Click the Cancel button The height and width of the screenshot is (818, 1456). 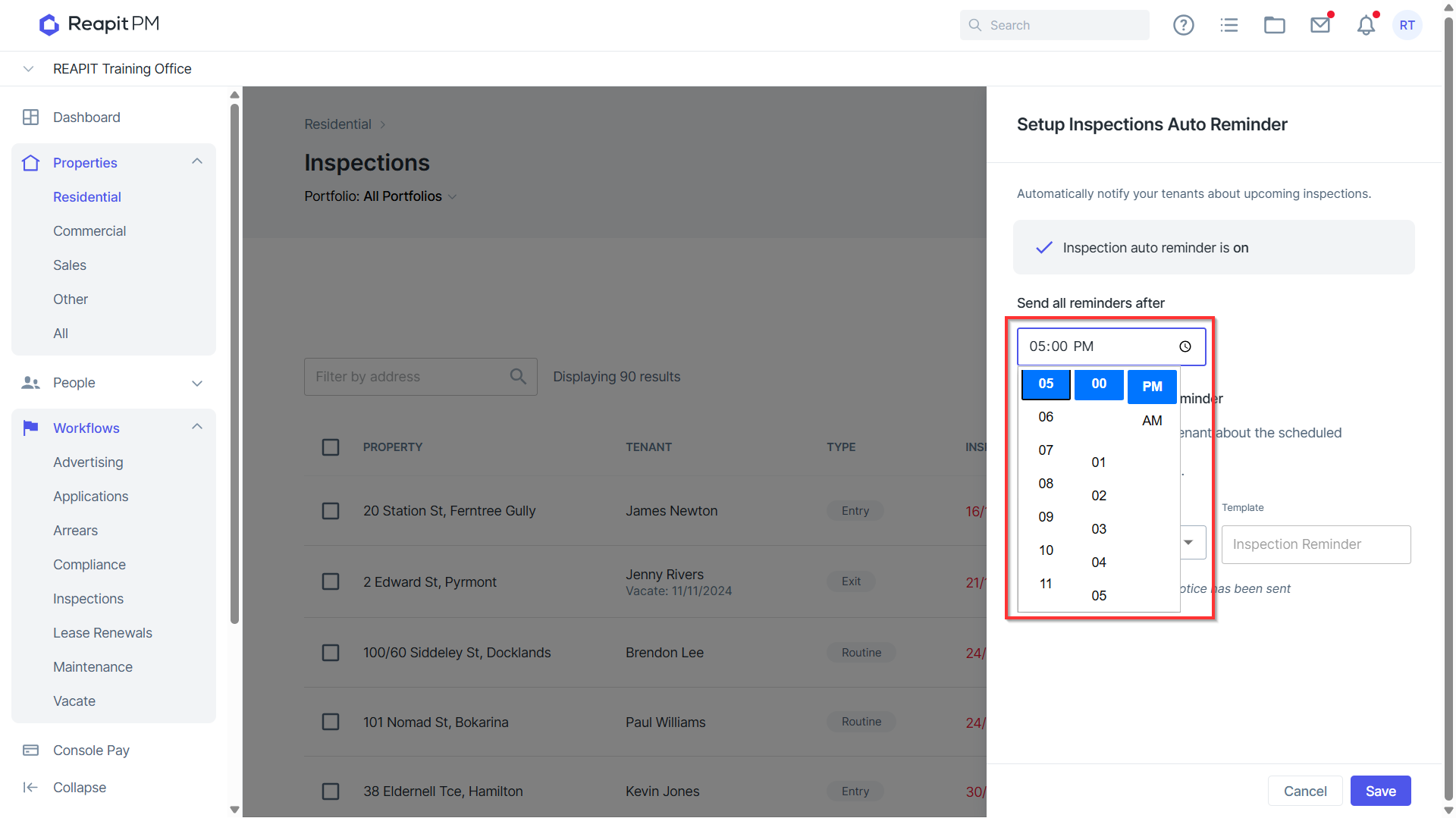(1305, 791)
